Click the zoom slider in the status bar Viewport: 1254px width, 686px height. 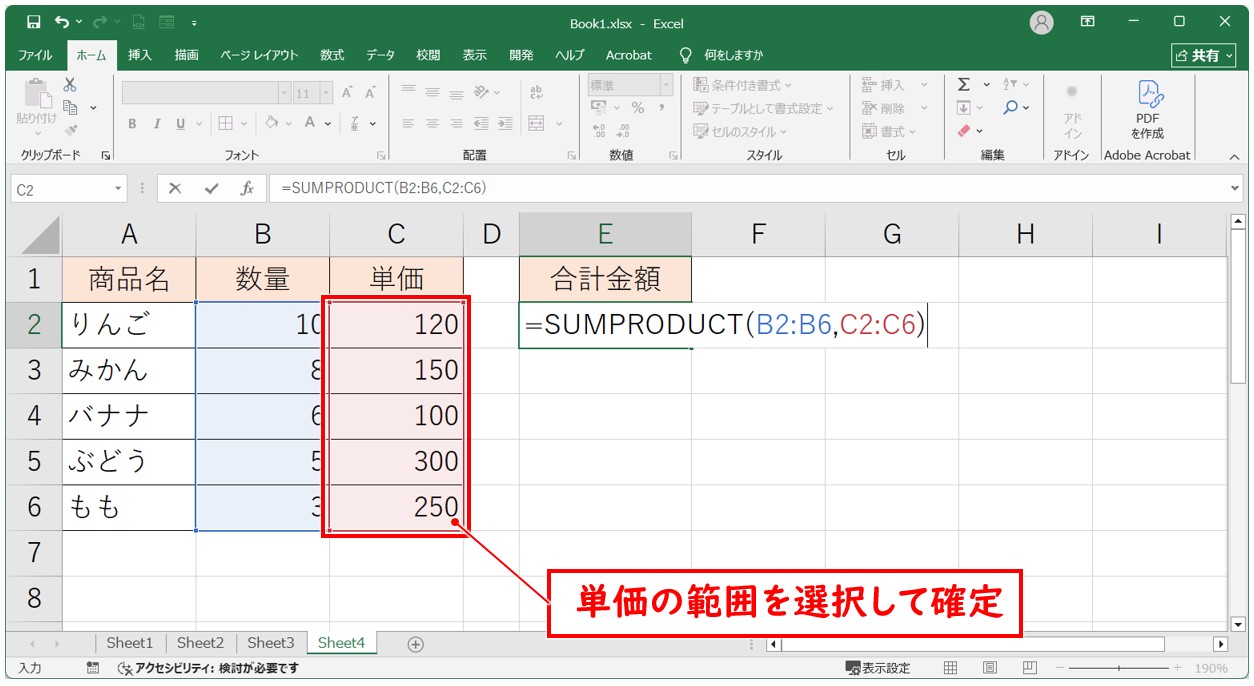click(x=1118, y=668)
